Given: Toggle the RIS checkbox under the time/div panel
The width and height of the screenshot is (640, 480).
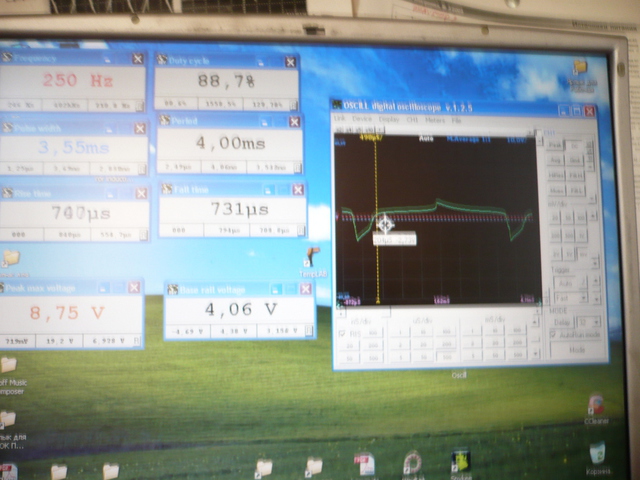Looking at the screenshot, I should tap(342, 332).
